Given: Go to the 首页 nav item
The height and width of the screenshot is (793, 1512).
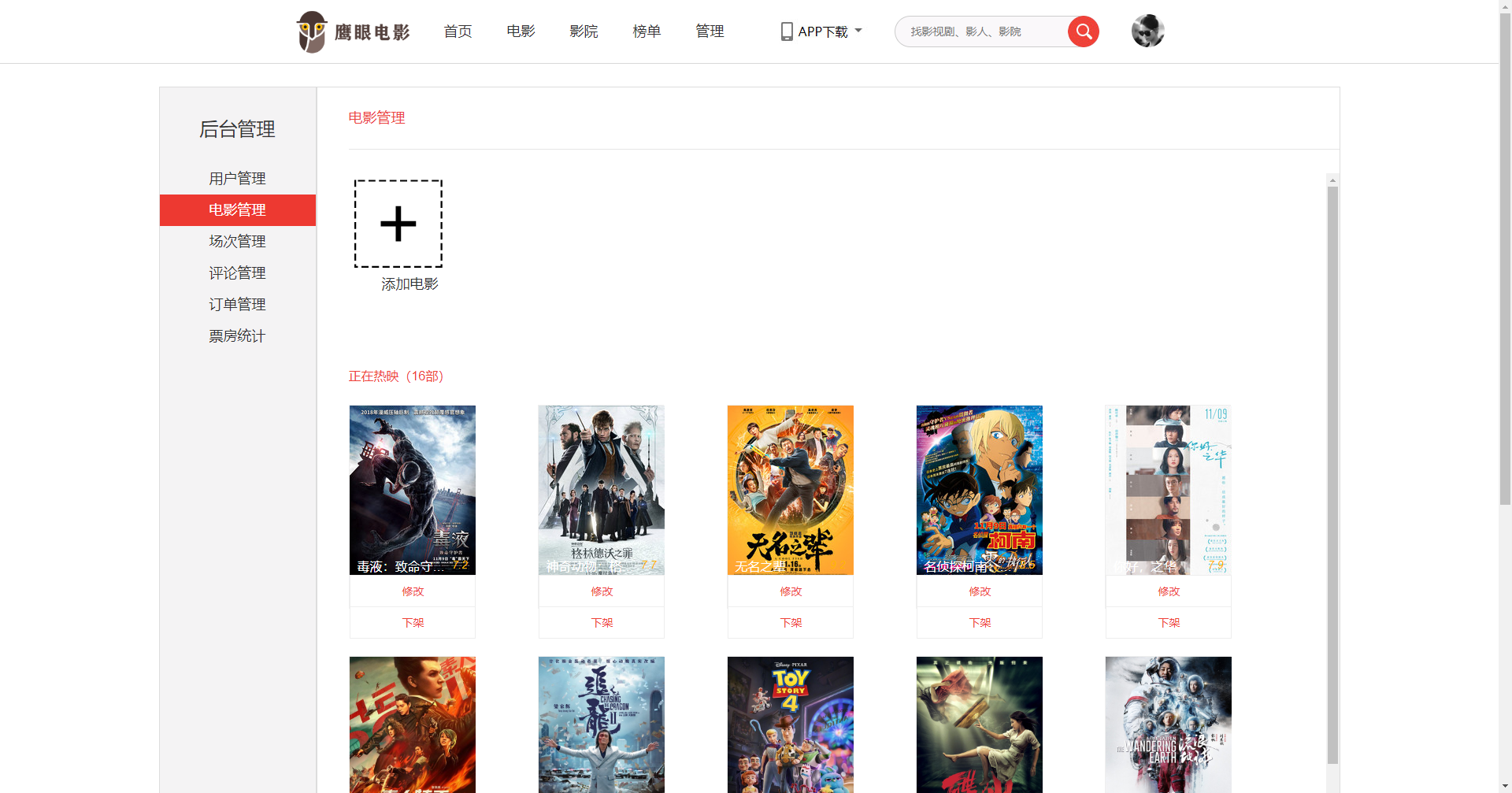Looking at the screenshot, I should click(458, 31).
